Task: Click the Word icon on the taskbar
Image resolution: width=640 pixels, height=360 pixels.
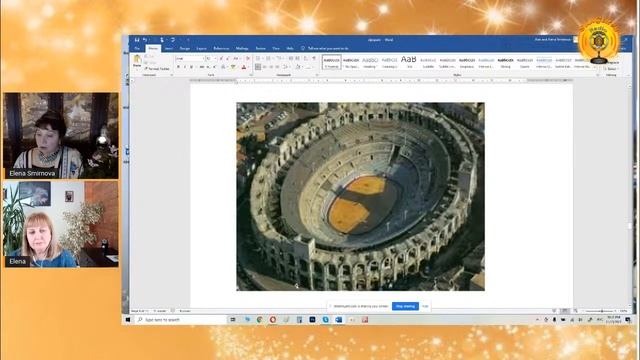Action: [x=338, y=320]
